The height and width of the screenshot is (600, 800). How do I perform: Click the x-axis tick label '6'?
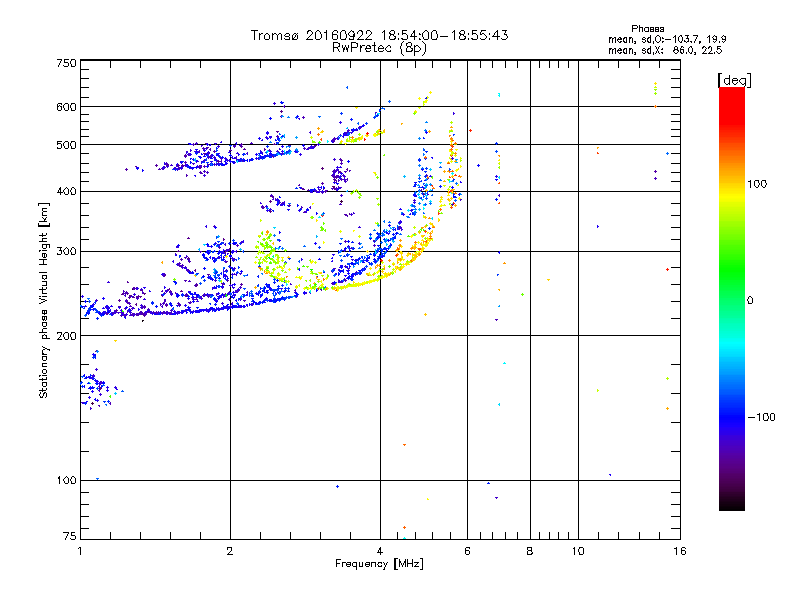pos(467,551)
